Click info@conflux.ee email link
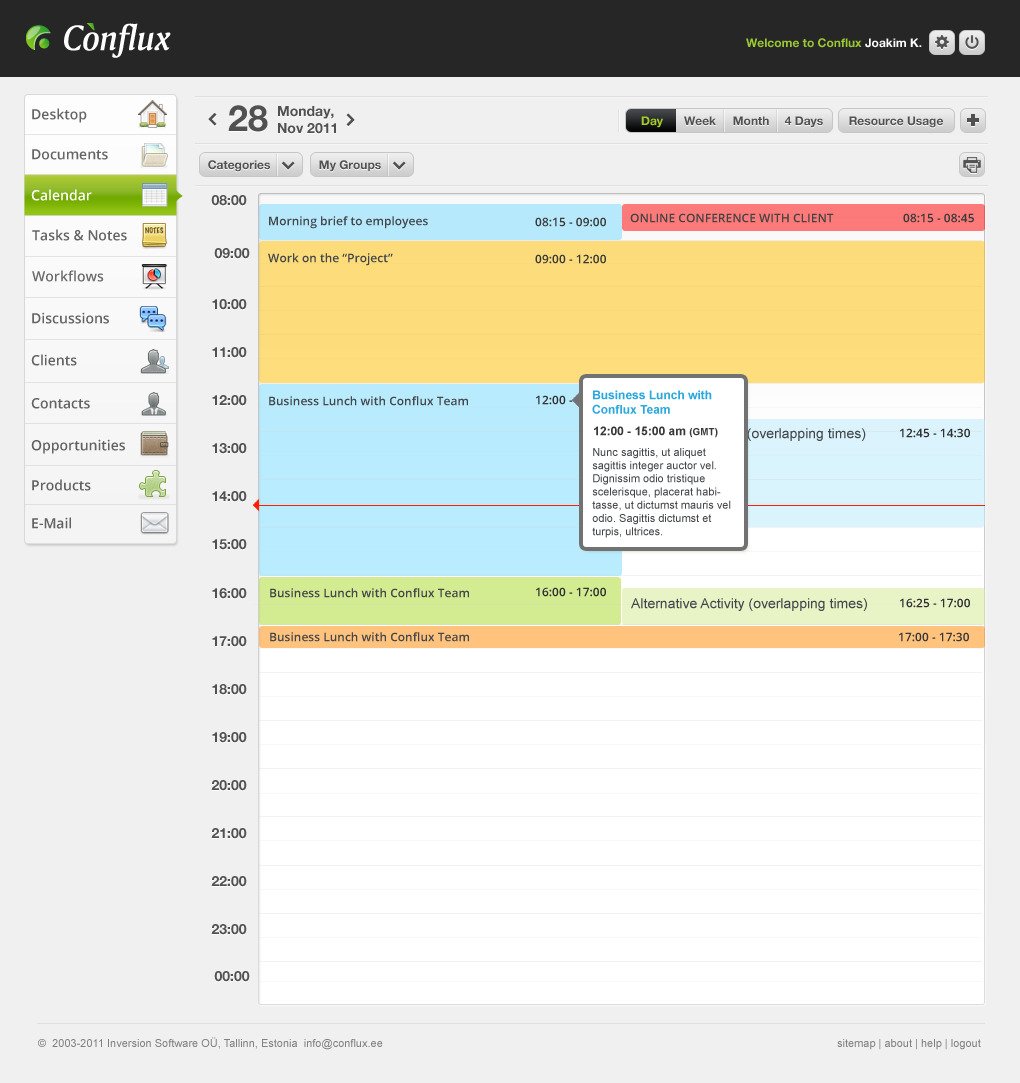This screenshot has height=1083, width=1020. [x=343, y=1043]
